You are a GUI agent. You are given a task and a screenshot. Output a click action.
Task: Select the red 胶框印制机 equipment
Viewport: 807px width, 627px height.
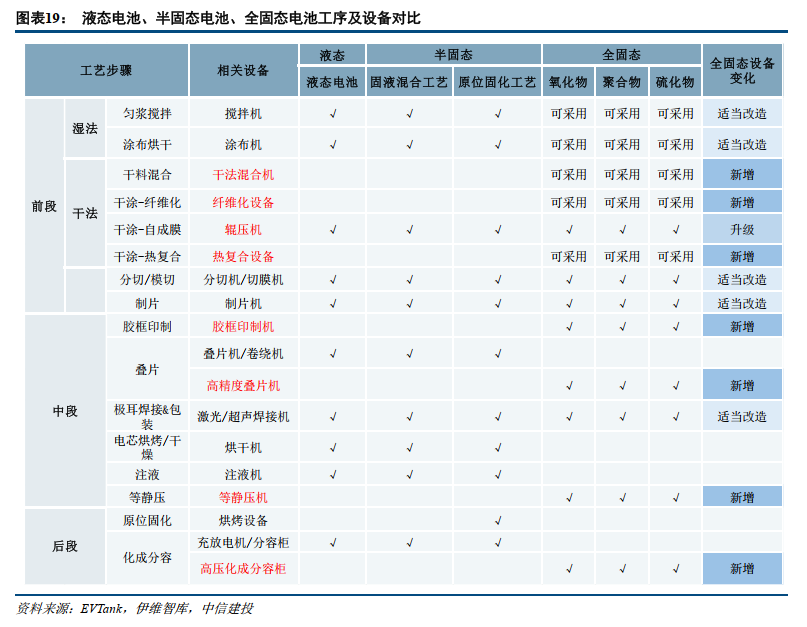tap(243, 326)
